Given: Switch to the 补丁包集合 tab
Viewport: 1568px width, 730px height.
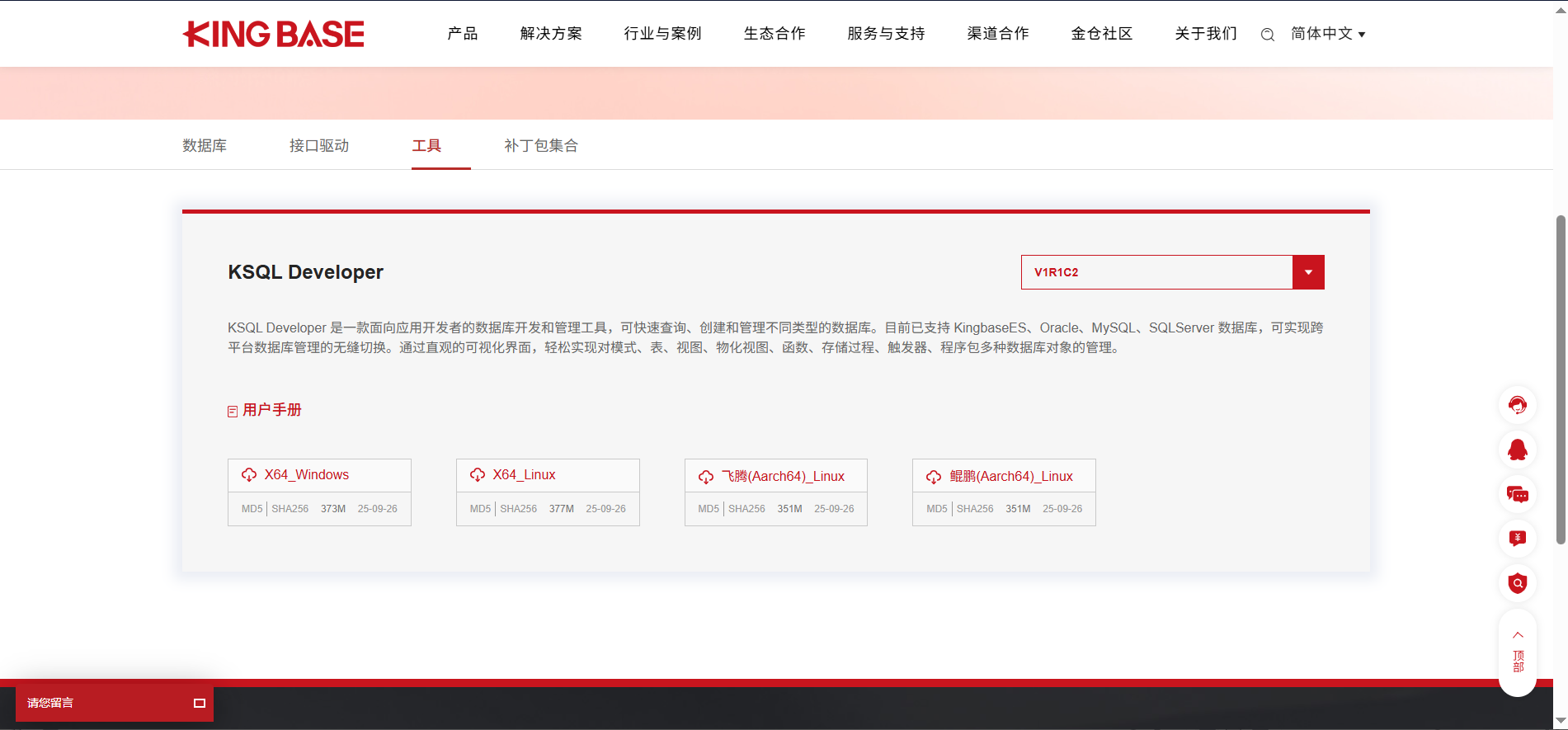Looking at the screenshot, I should tap(541, 146).
